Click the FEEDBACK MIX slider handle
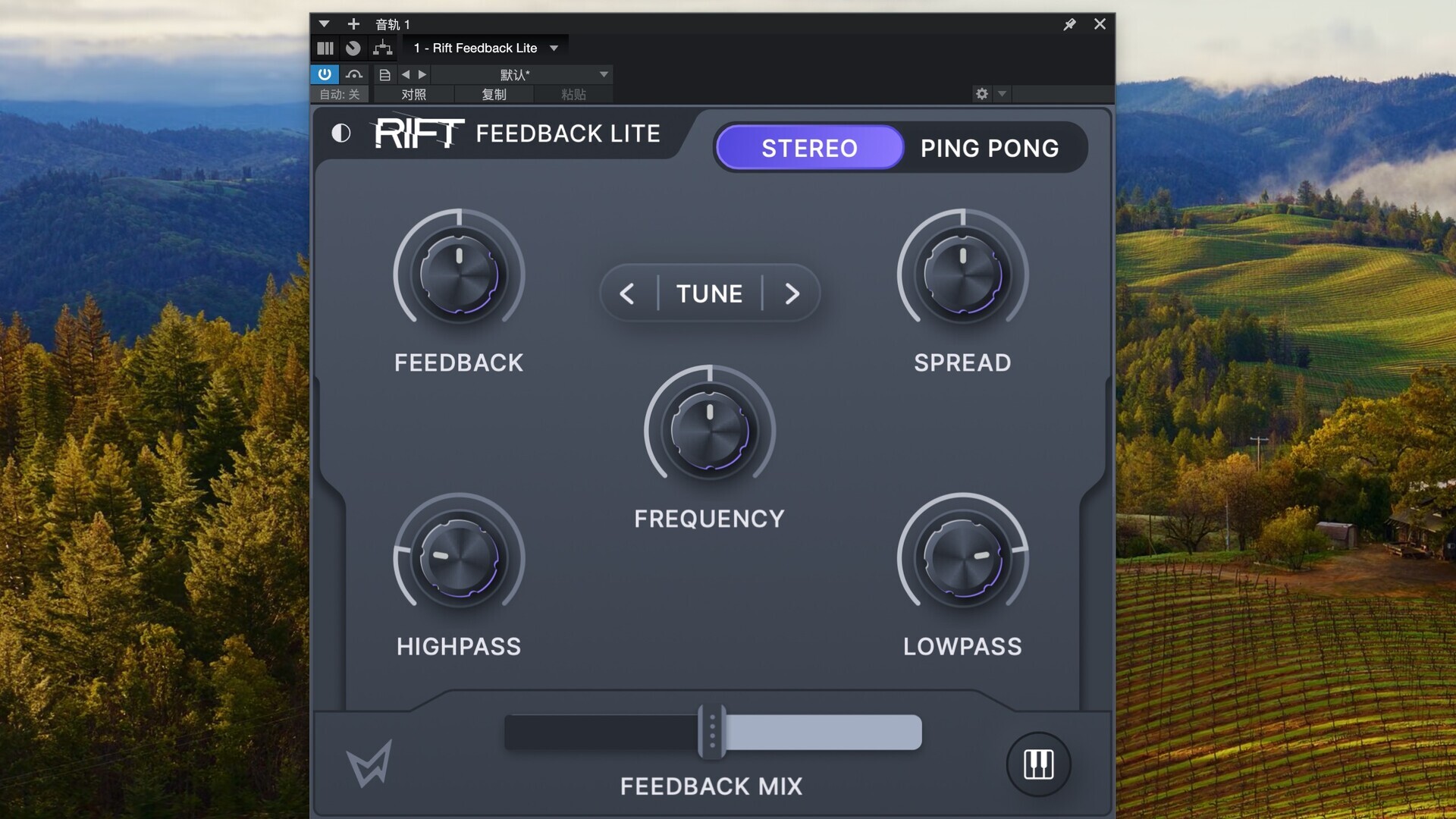This screenshot has width=1456, height=819. point(711,732)
